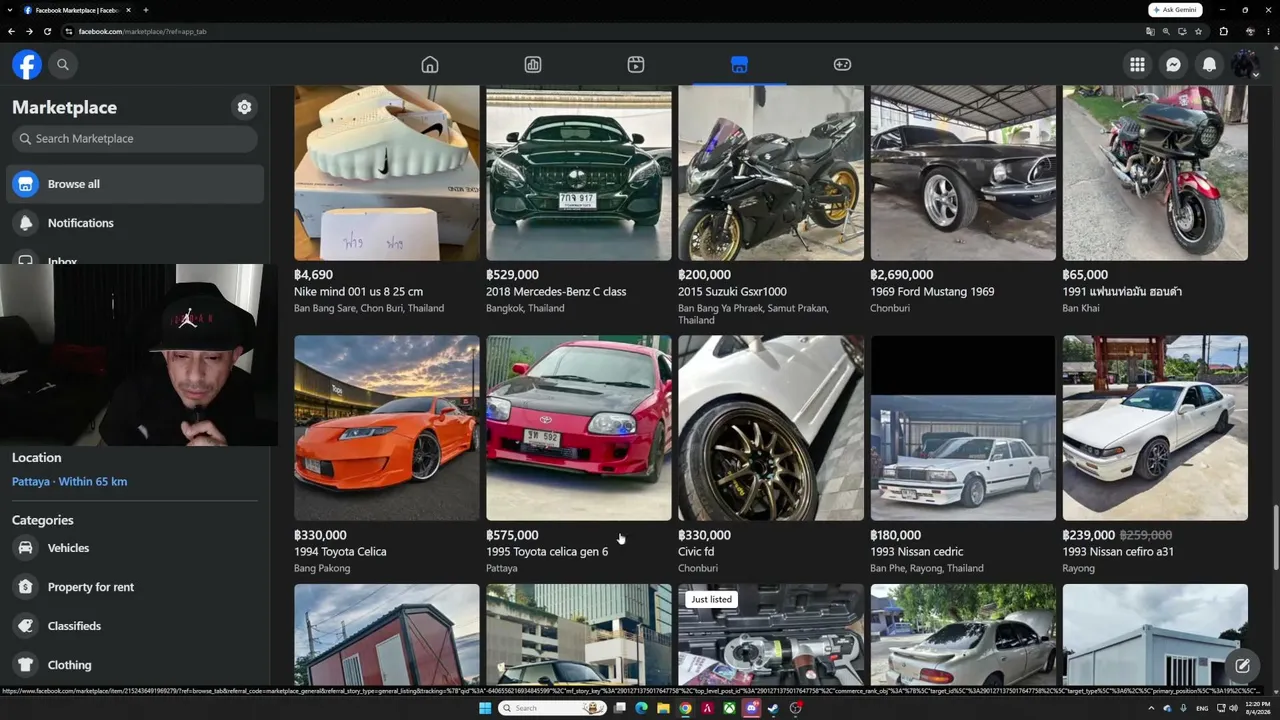
Task: Open the orange 1994 Toyota Celica photo
Action: (x=387, y=428)
